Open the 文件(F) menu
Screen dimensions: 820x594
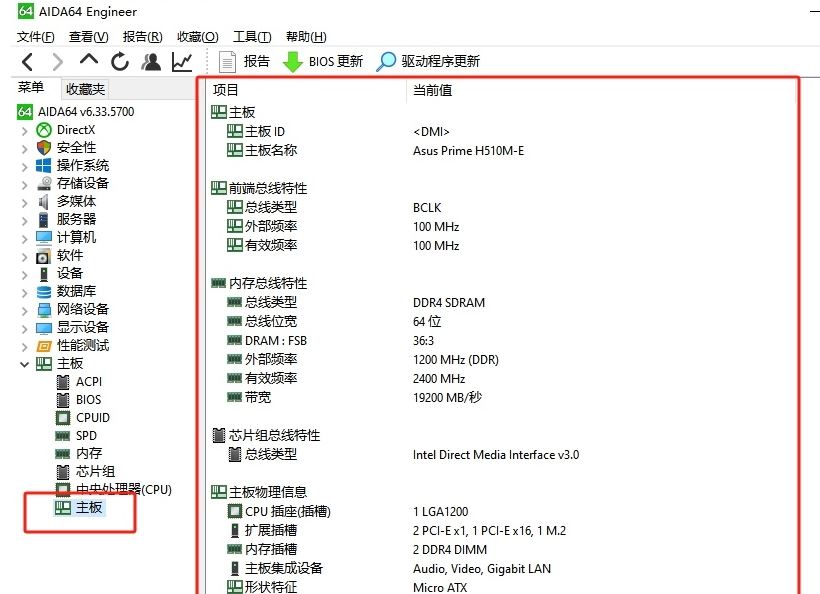click(36, 37)
